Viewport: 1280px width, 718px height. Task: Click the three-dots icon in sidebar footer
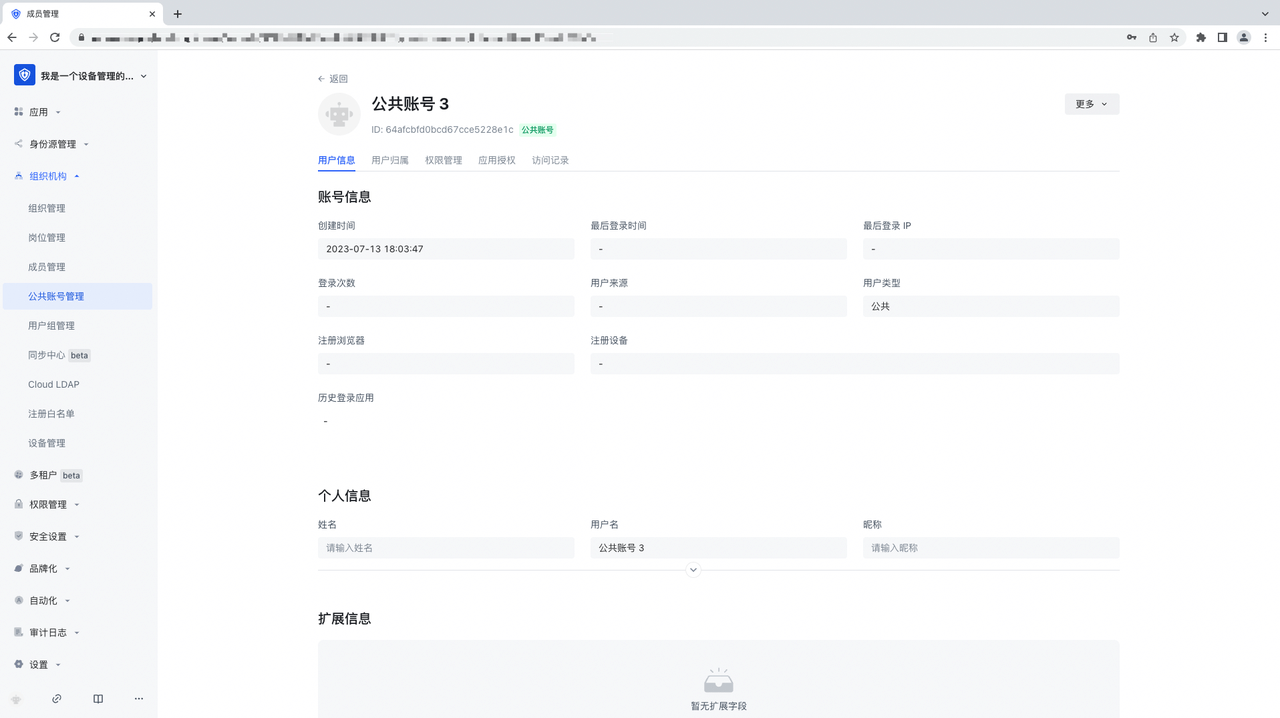pyautogui.click(x=139, y=699)
